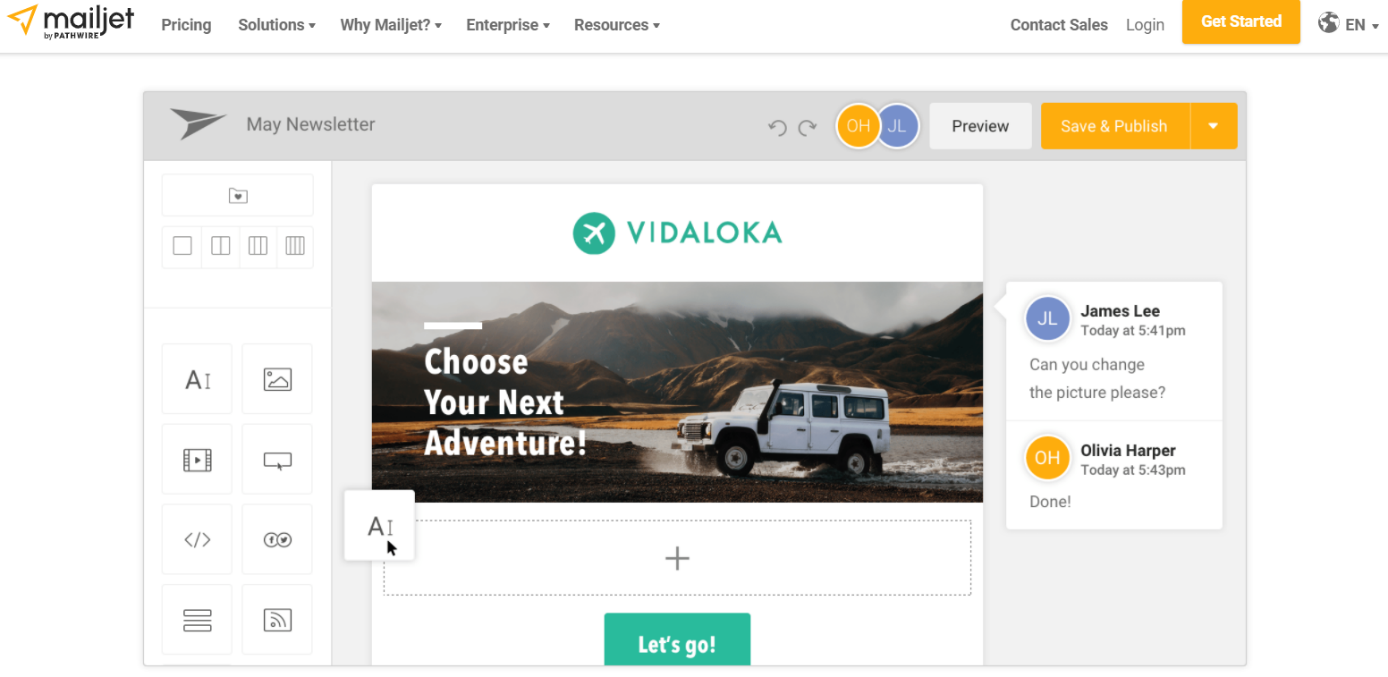
Task: Expand the Solutions menu
Action: pos(277,25)
